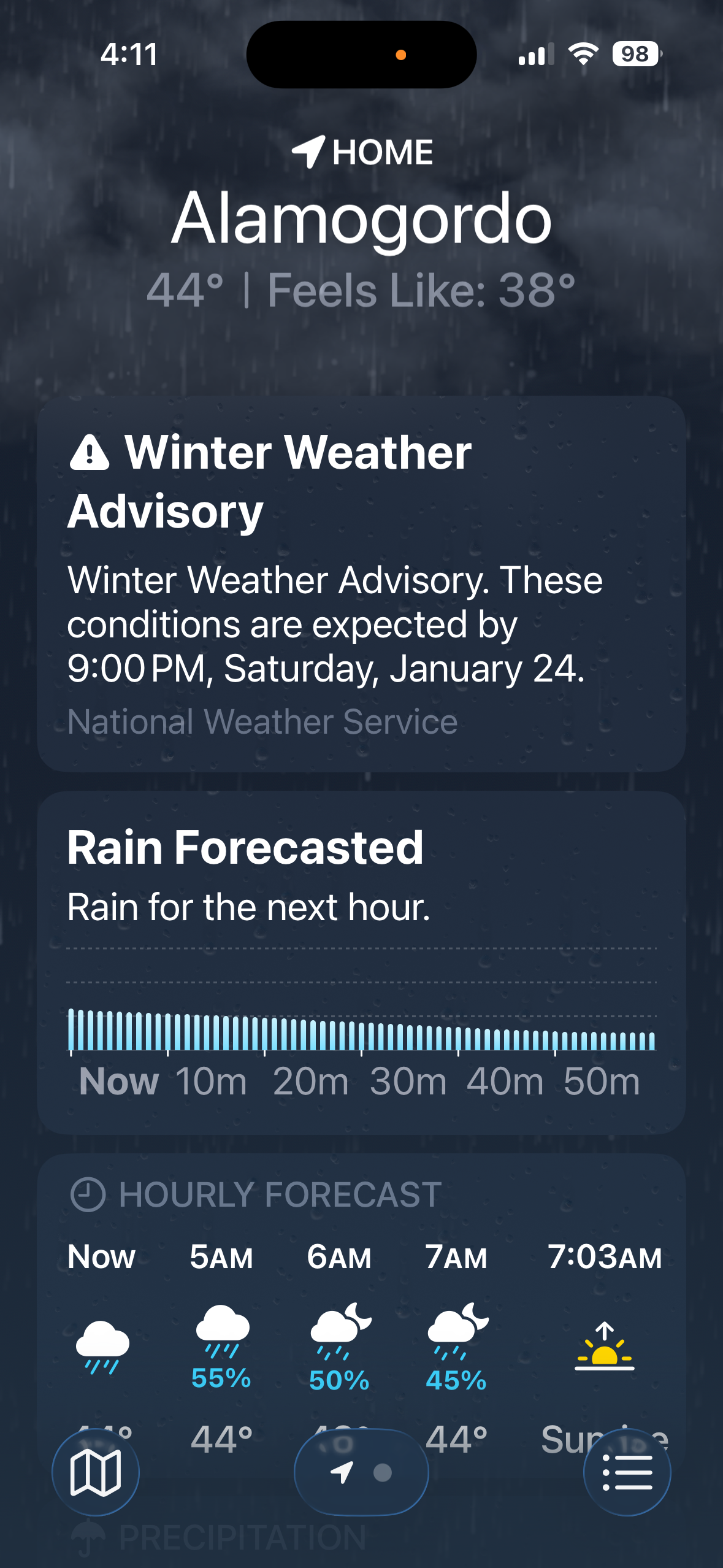723x1568 pixels.
Task: Tap the location page indicator pill
Action: coord(361,1472)
